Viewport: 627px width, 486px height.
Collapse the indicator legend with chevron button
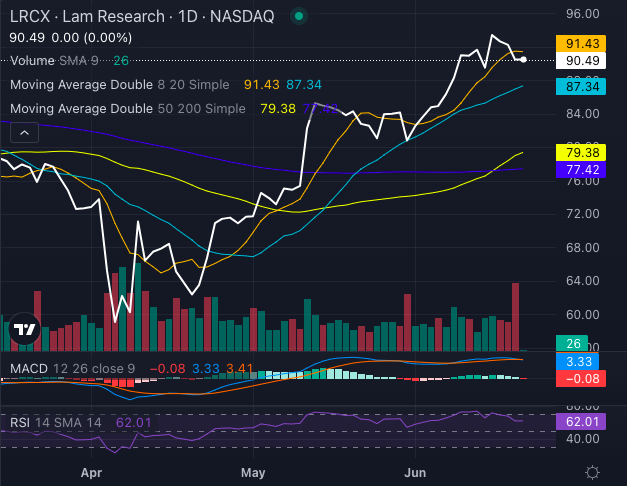tap(24, 132)
